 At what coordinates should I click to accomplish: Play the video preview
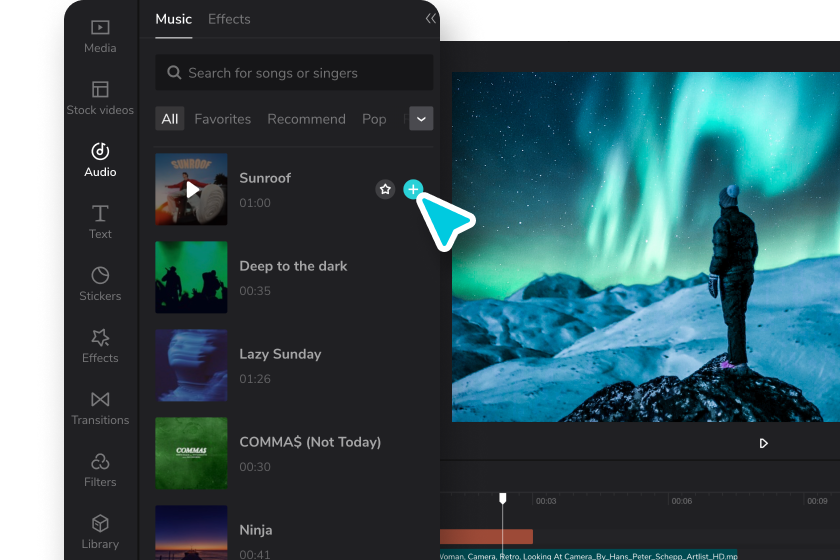763,443
